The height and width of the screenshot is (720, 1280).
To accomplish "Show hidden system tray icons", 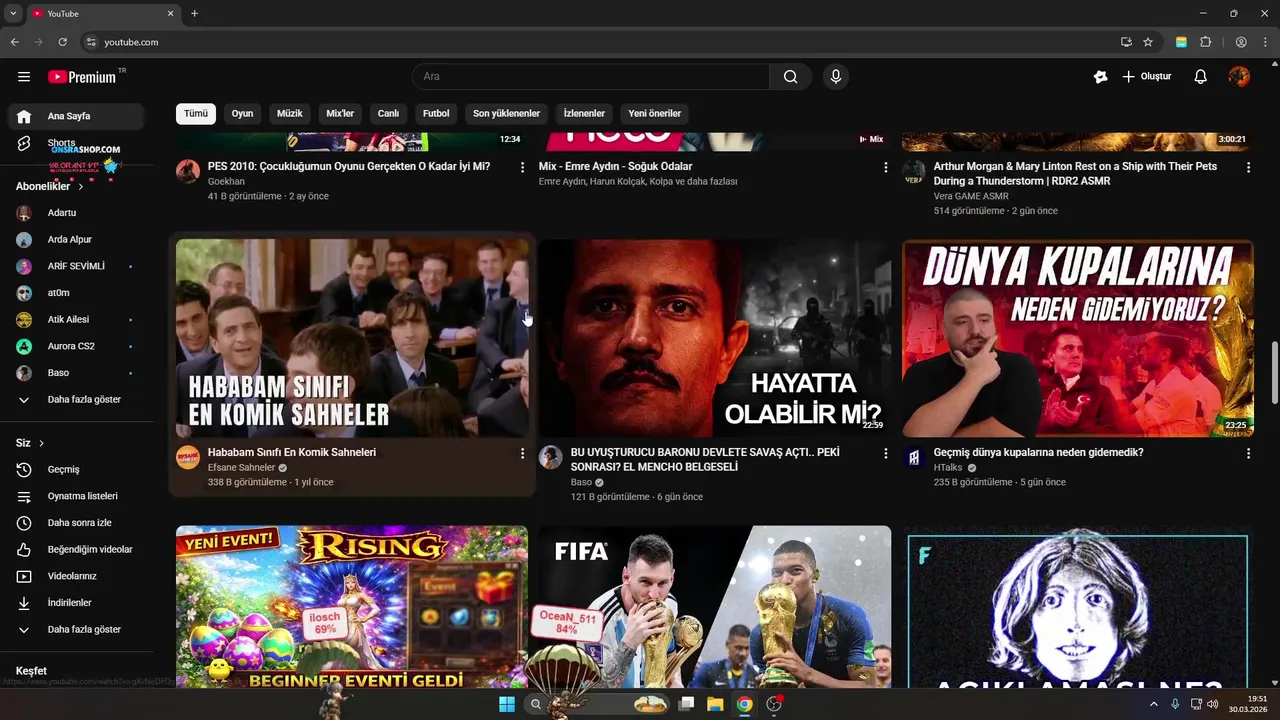I will [1153, 704].
